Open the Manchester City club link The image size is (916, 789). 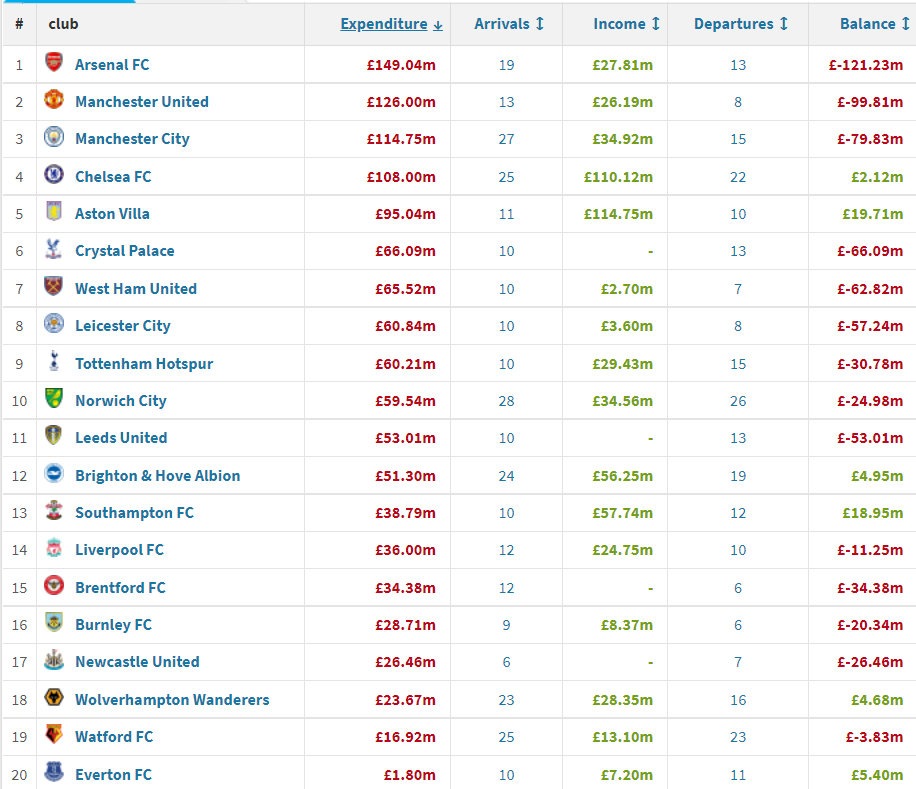133,139
